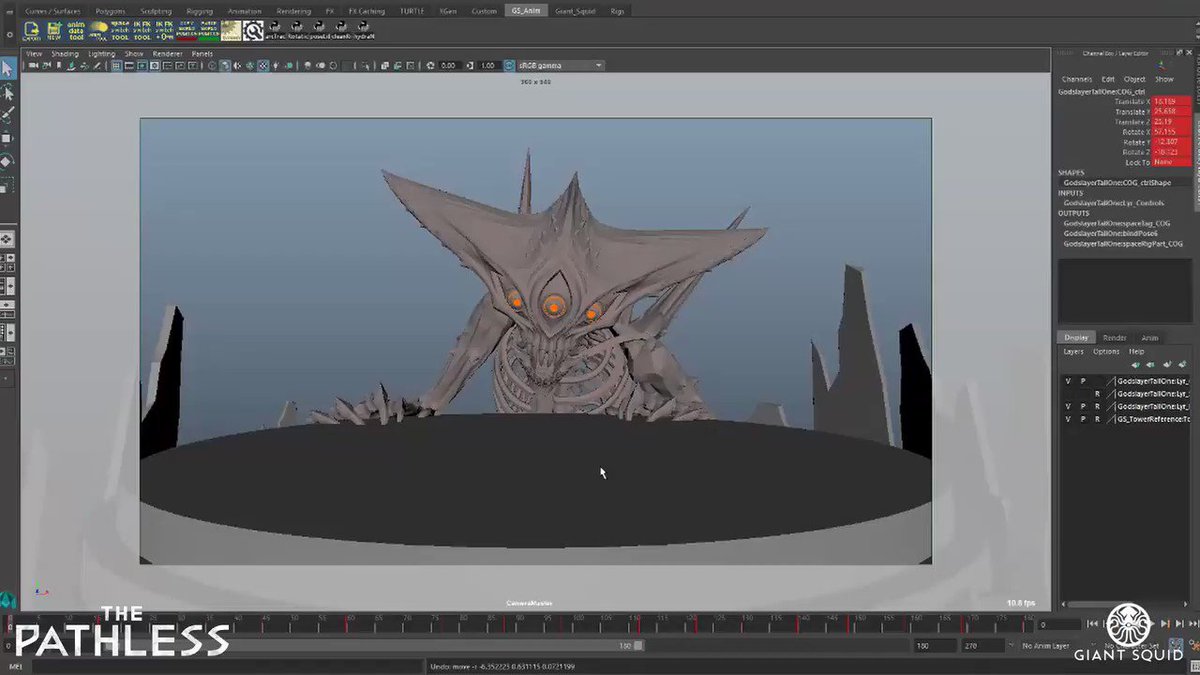The height and width of the screenshot is (675, 1200).
Task: Open the Lock To None dropdown in Channel Box
Action: [x=1172, y=162]
